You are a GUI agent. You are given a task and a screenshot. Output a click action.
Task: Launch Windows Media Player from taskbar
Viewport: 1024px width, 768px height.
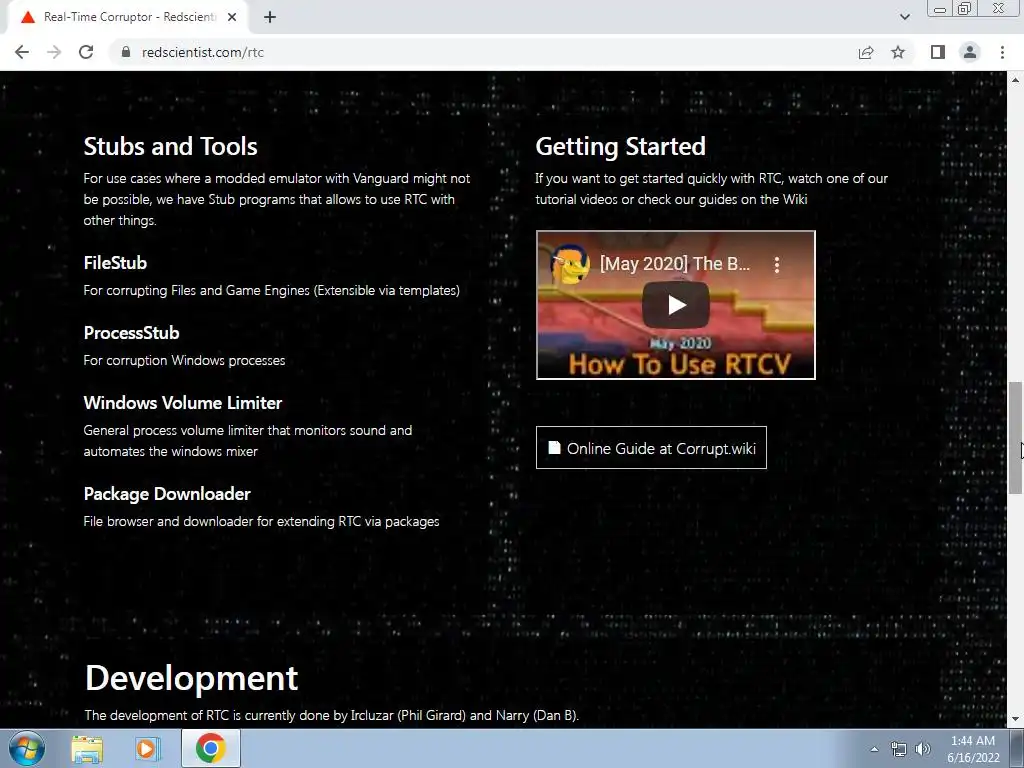[147, 748]
